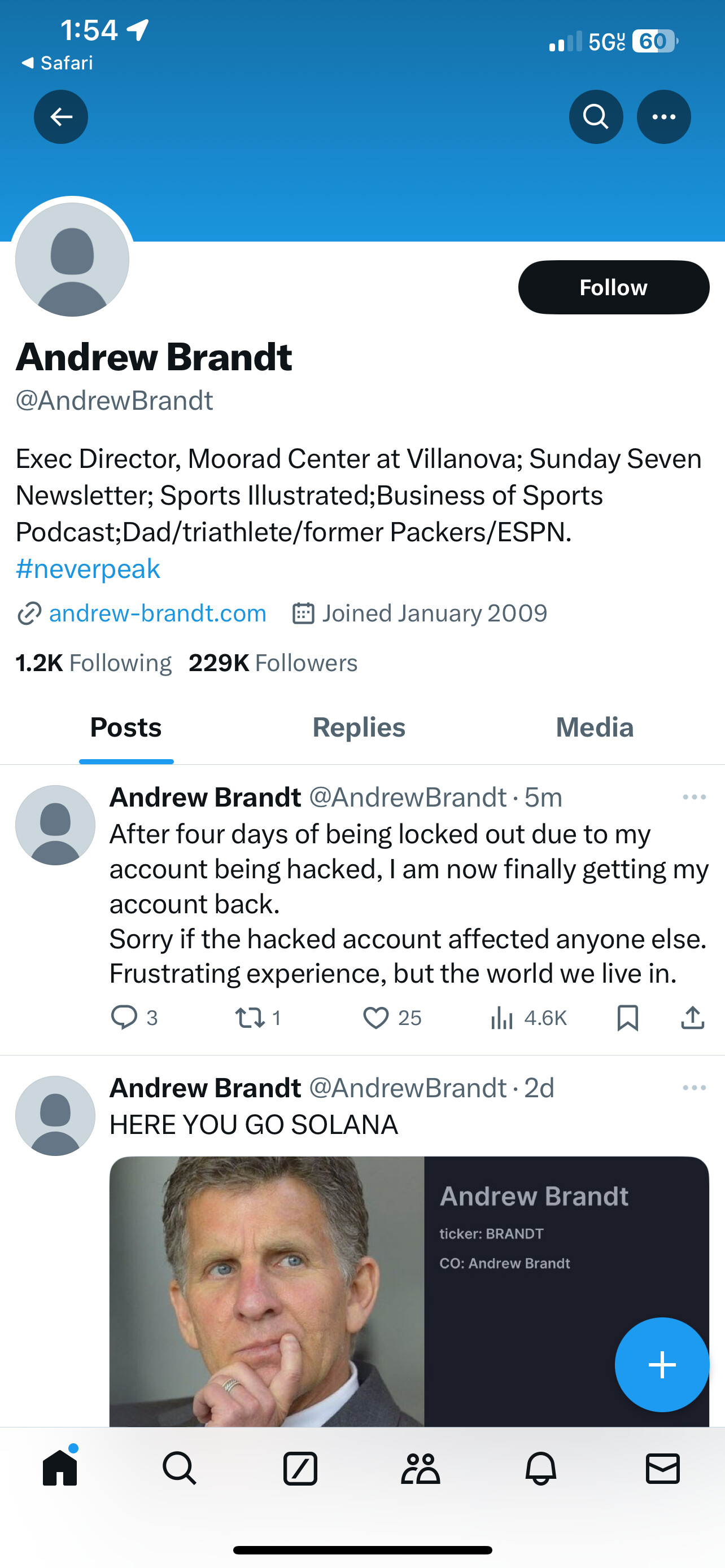Image resolution: width=725 pixels, height=1568 pixels.
Task: Switch to the Media tab
Action: pyautogui.click(x=594, y=728)
